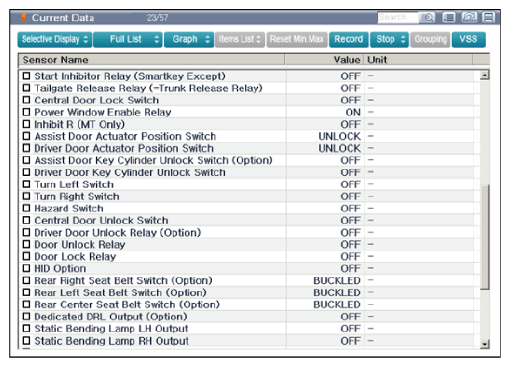The width and height of the screenshot is (510, 367).
Task: Click the list view icon in title bar
Action: coord(449,17)
